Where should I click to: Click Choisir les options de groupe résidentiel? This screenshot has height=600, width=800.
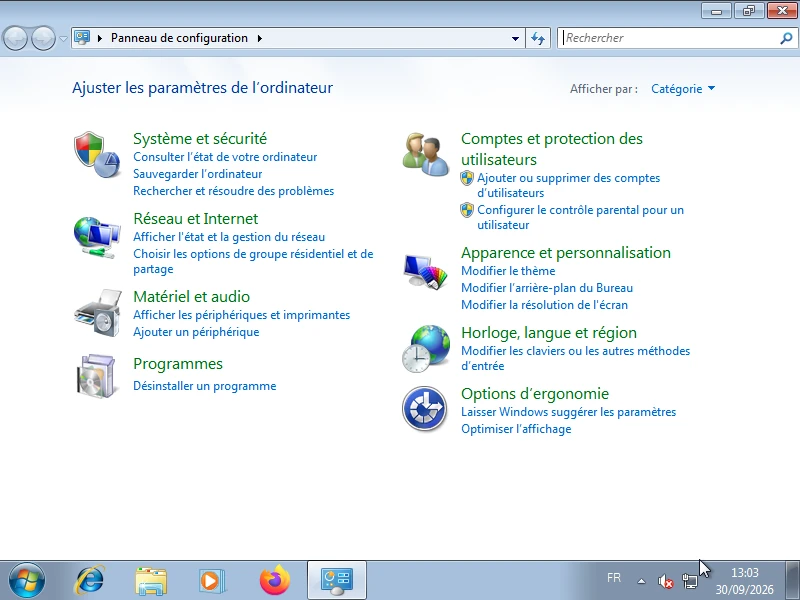point(253,261)
